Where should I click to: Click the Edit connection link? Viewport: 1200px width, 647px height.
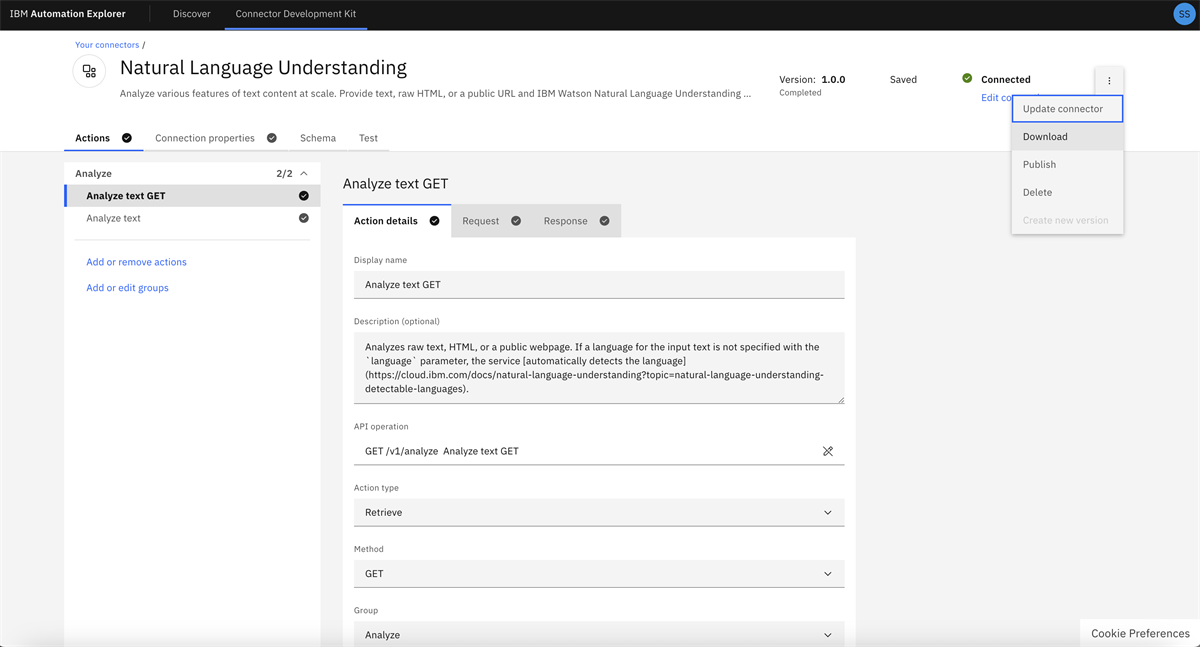[x=996, y=98]
